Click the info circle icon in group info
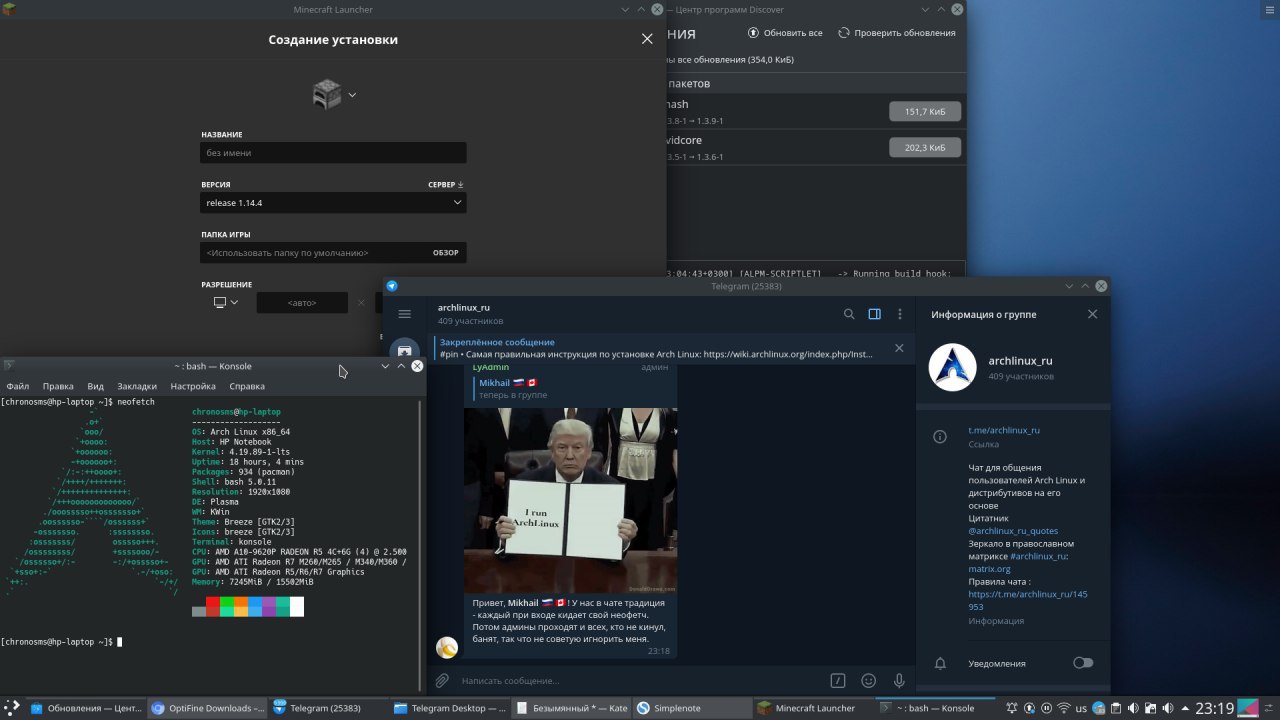Screen dimensions: 1280x720 (x=940, y=437)
